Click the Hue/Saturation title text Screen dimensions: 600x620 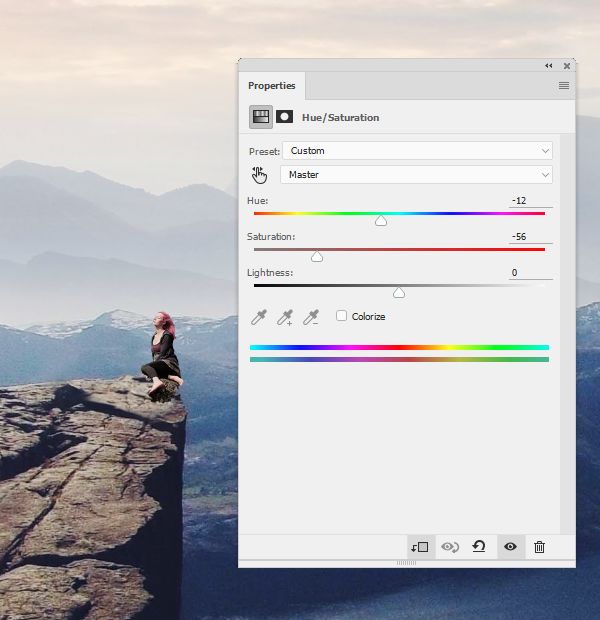click(341, 117)
